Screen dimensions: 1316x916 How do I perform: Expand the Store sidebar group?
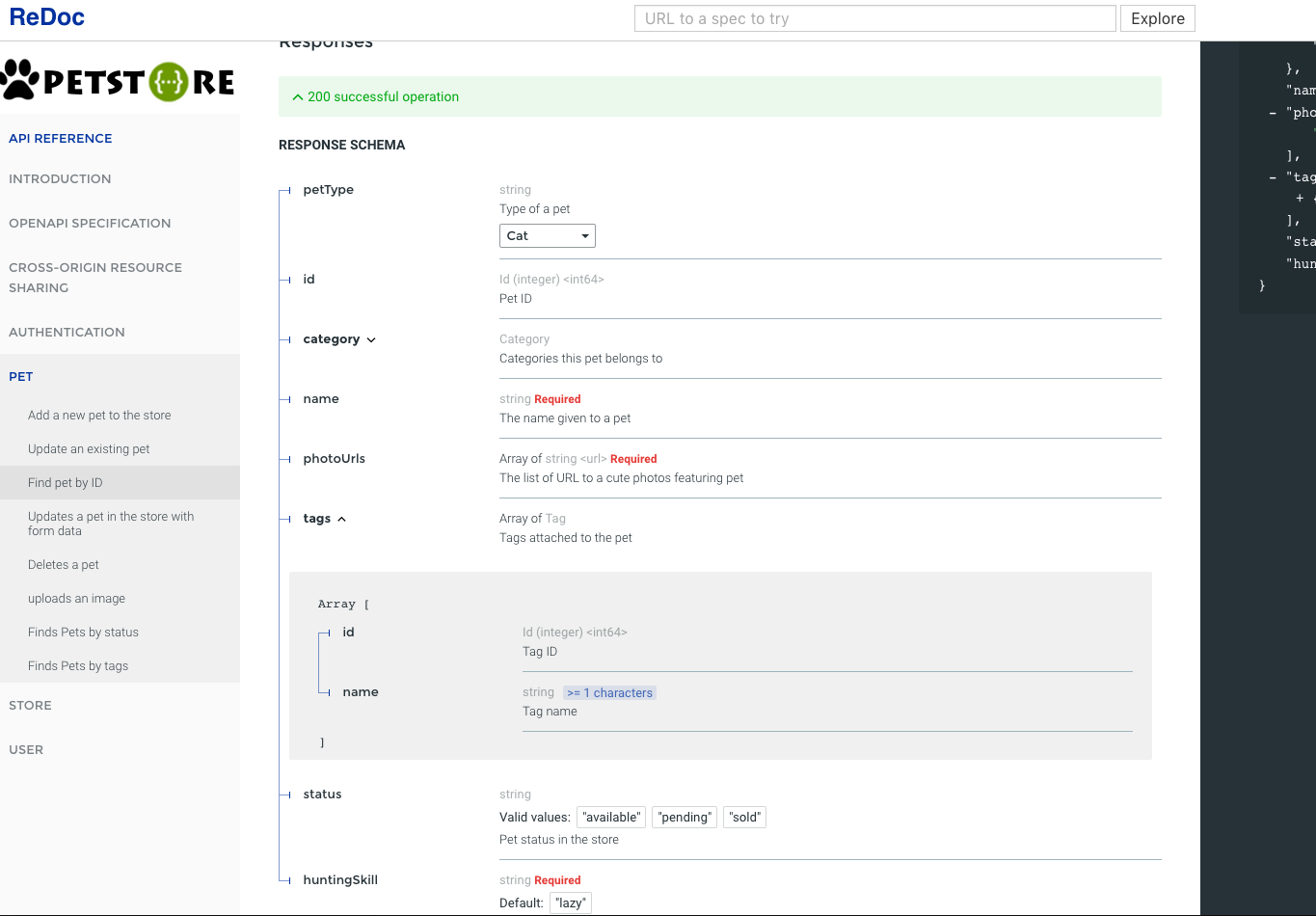click(30, 705)
